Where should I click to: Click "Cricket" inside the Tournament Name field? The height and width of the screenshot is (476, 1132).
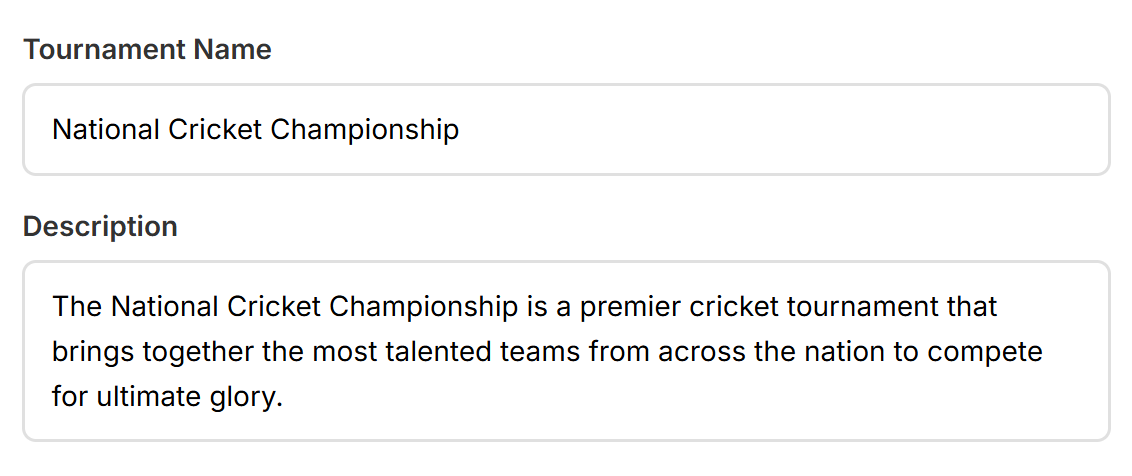[x=215, y=130]
